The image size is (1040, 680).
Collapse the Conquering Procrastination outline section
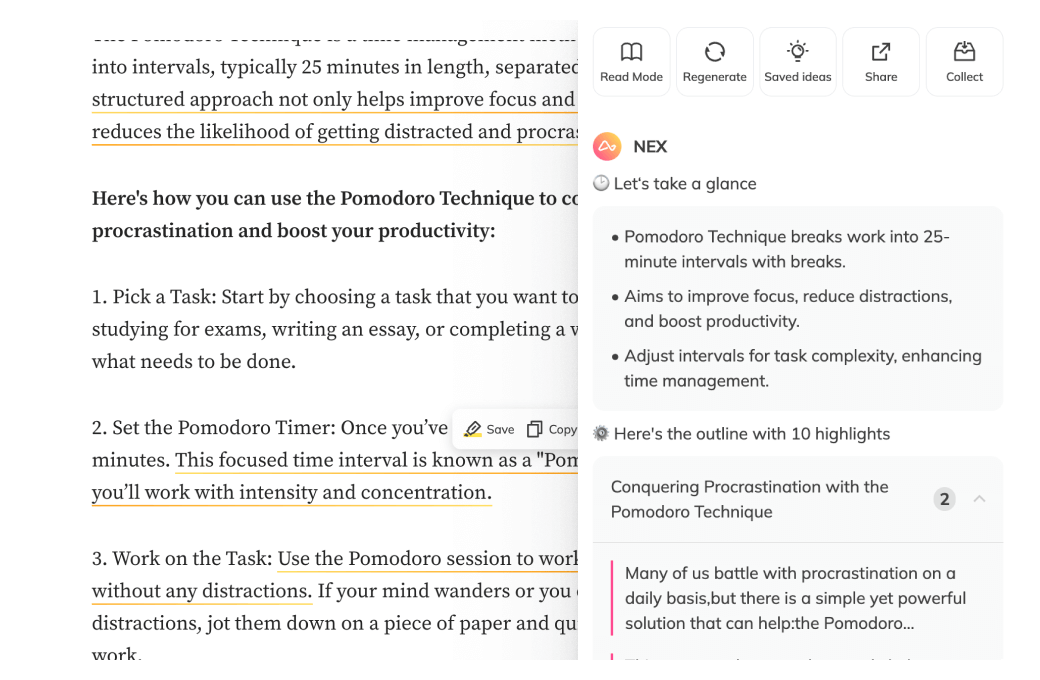(x=978, y=498)
